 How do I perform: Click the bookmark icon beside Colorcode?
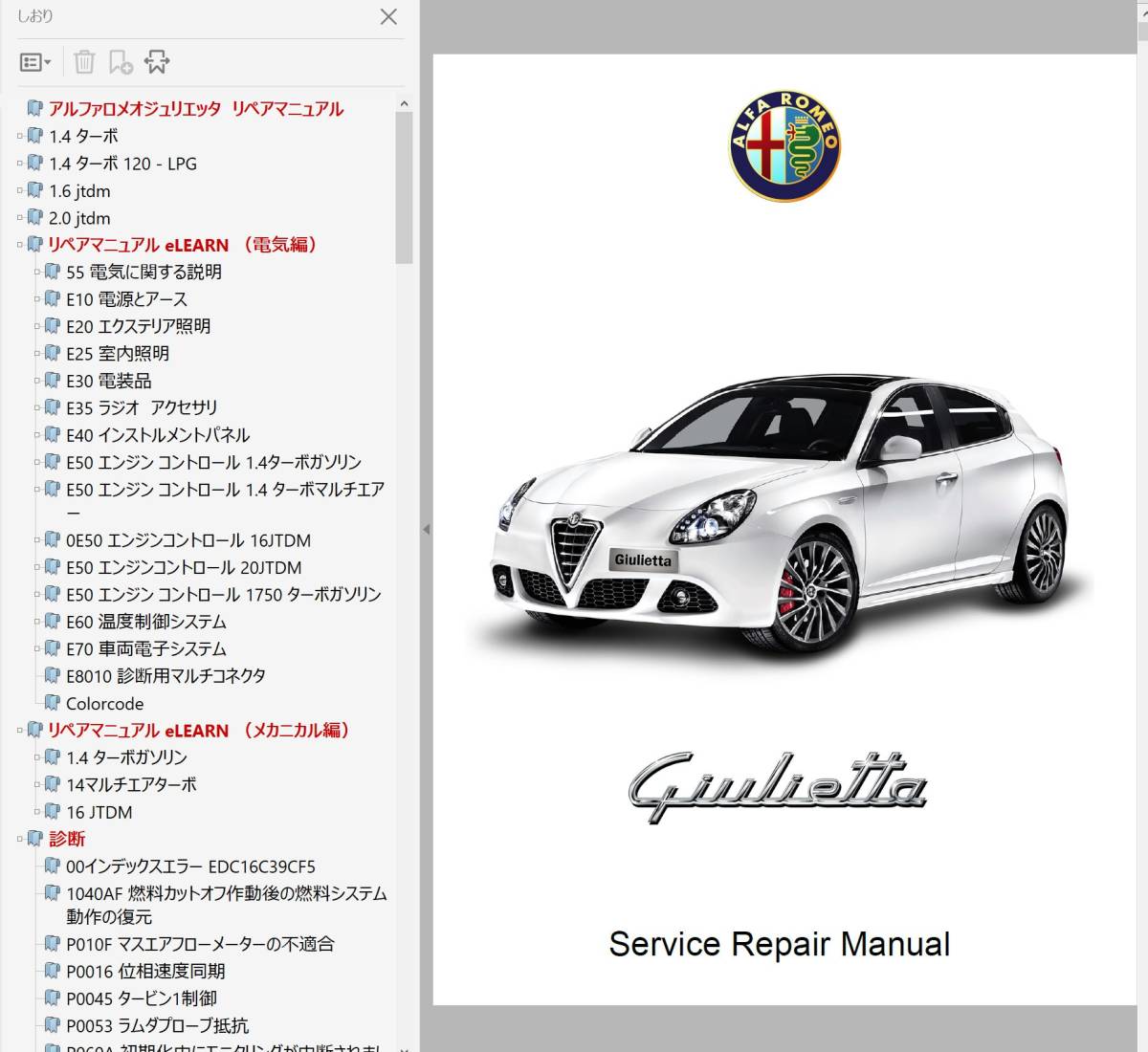click(53, 703)
